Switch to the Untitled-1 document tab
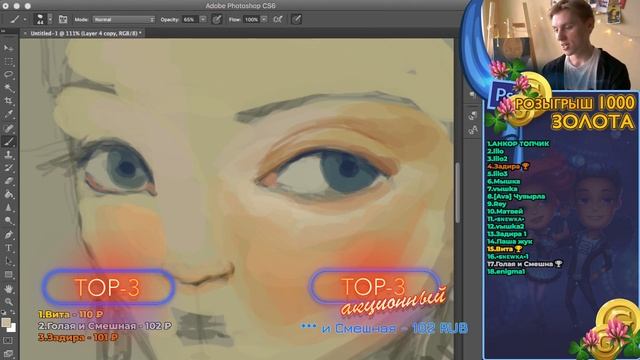 (86, 33)
